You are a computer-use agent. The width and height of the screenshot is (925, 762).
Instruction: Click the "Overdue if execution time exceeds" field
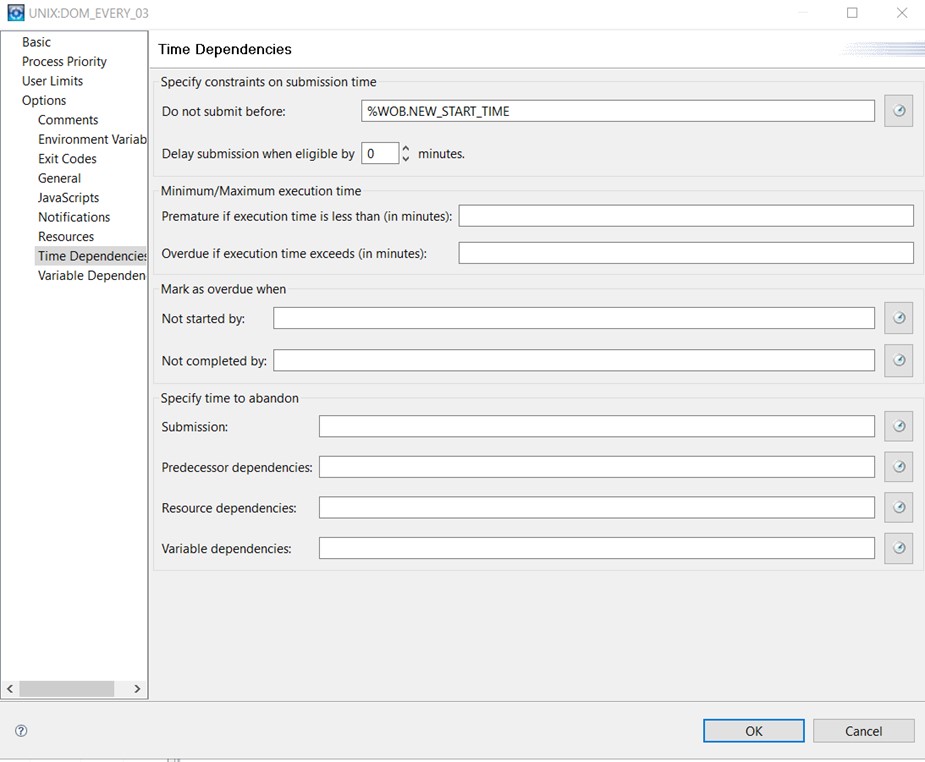pyautogui.click(x=685, y=252)
